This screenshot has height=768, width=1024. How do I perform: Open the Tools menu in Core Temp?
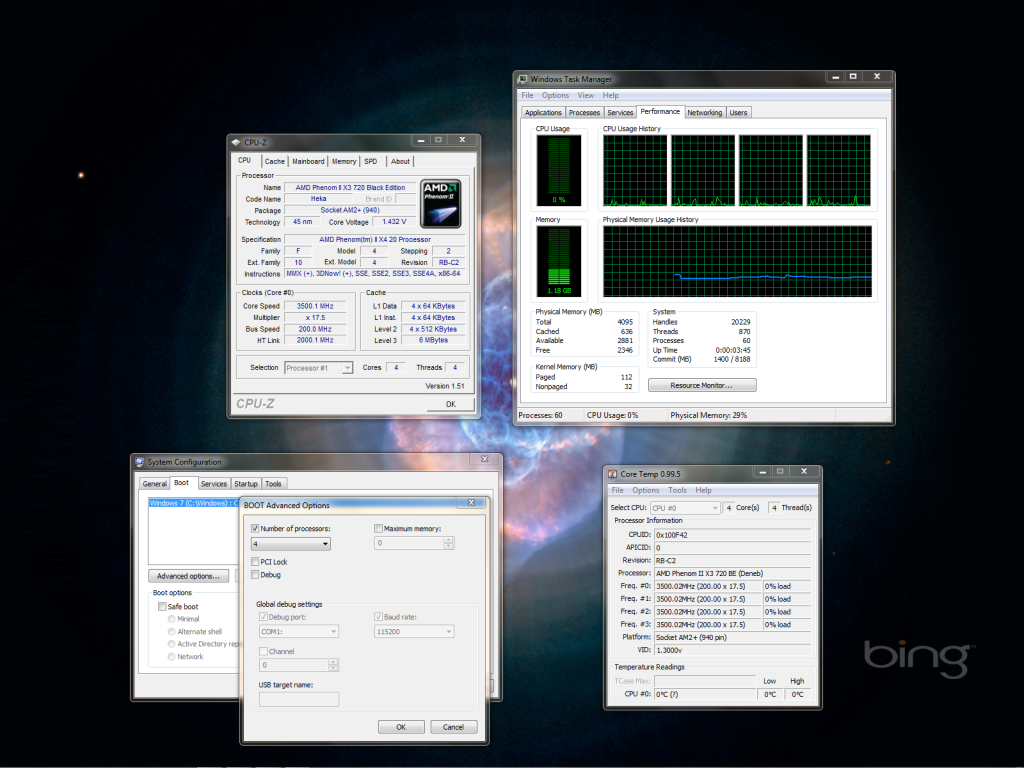(x=677, y=490)
